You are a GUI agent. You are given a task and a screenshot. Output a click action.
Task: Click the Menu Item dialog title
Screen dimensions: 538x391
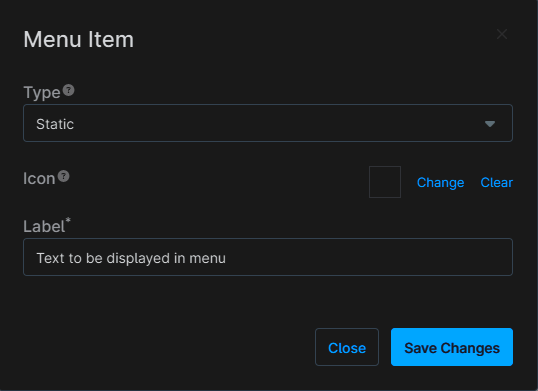click(x=79, y=39)
